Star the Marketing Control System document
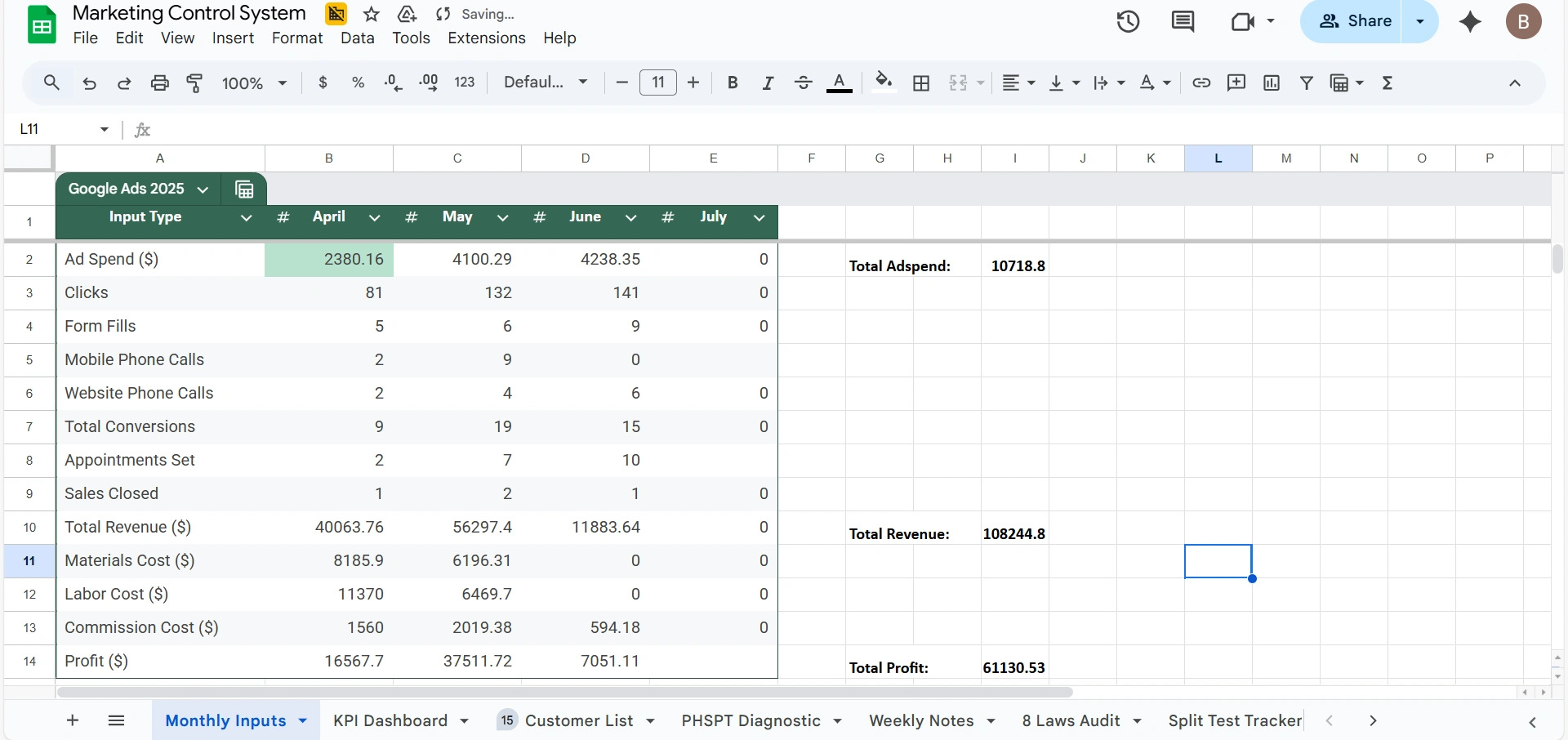The height and width of the screenshot is (740, 1568). pos(372,14)
